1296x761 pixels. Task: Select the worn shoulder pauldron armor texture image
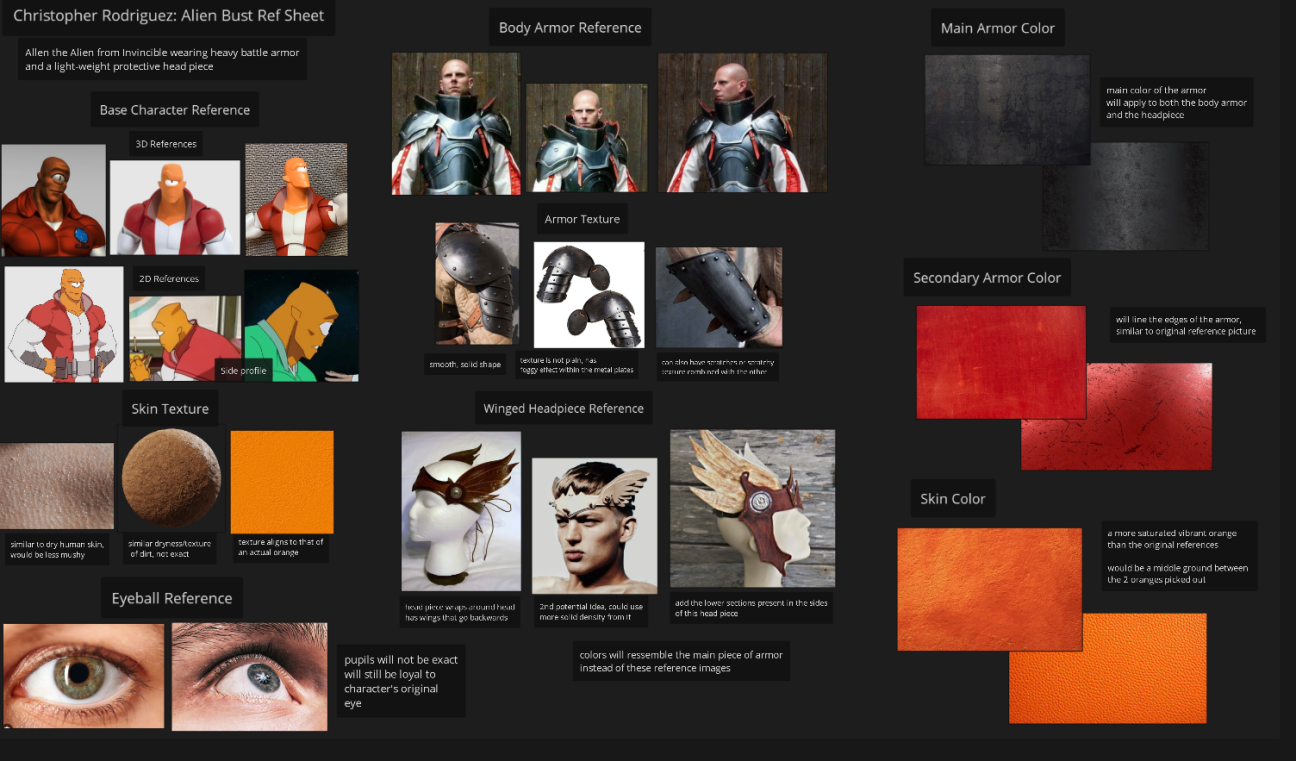tap(477, 284)
